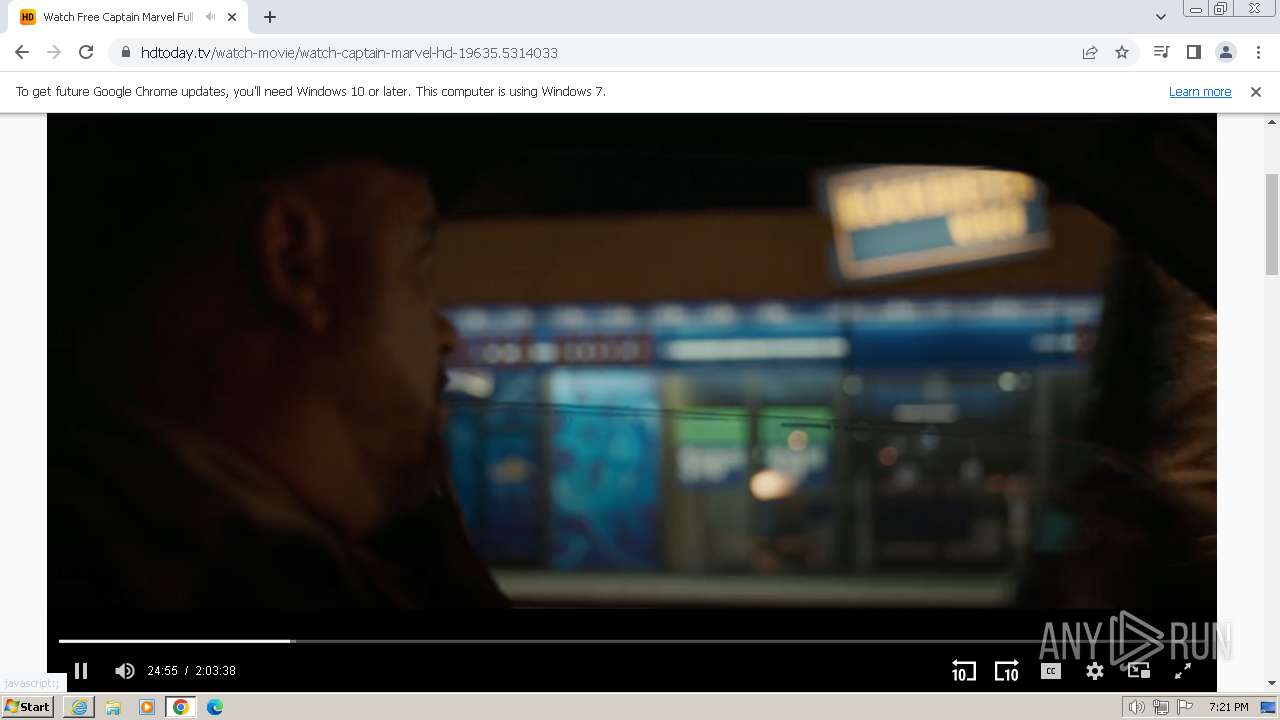Open Chrome three-dot menu
The image size is (1280, 720).
[1258, 52]
